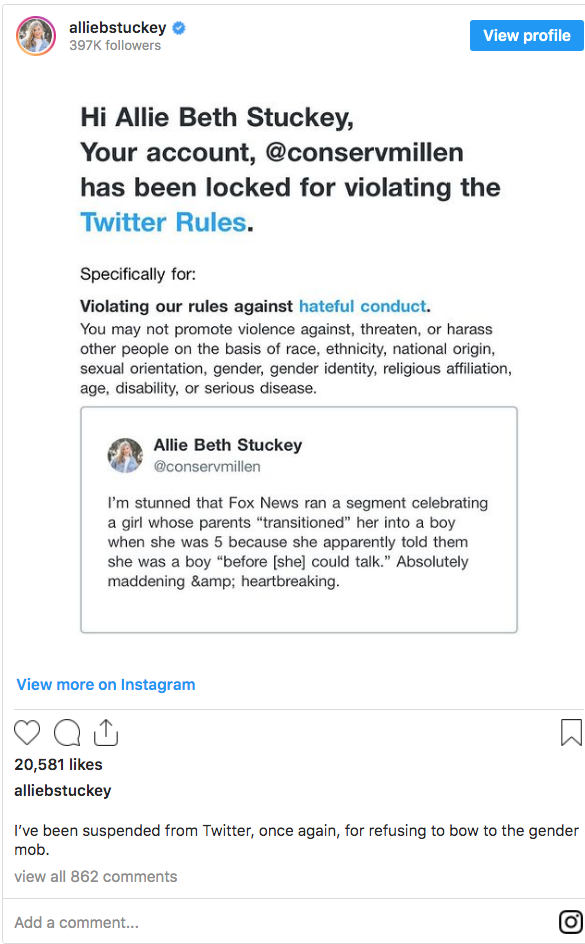Image resolution: width=585 pixels, height=944 pixels.
Task: Click the 20,581 likes count
Action: tap(58, 765)
